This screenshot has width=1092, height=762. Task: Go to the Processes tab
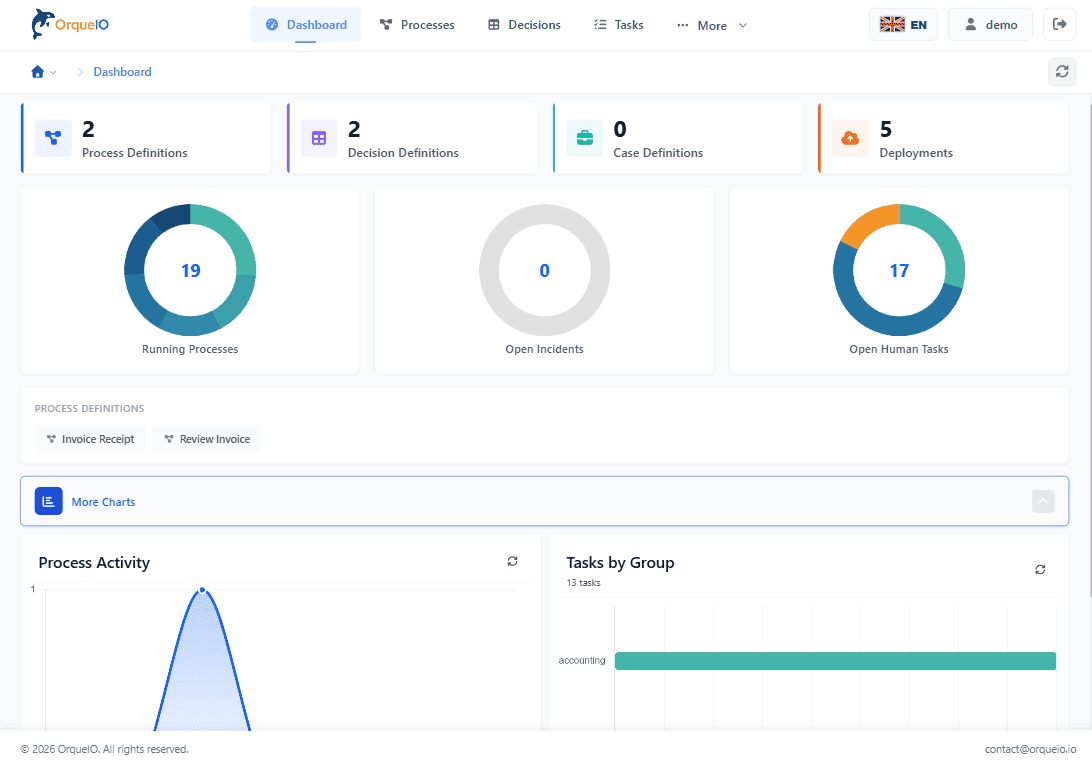coord(416,24)
